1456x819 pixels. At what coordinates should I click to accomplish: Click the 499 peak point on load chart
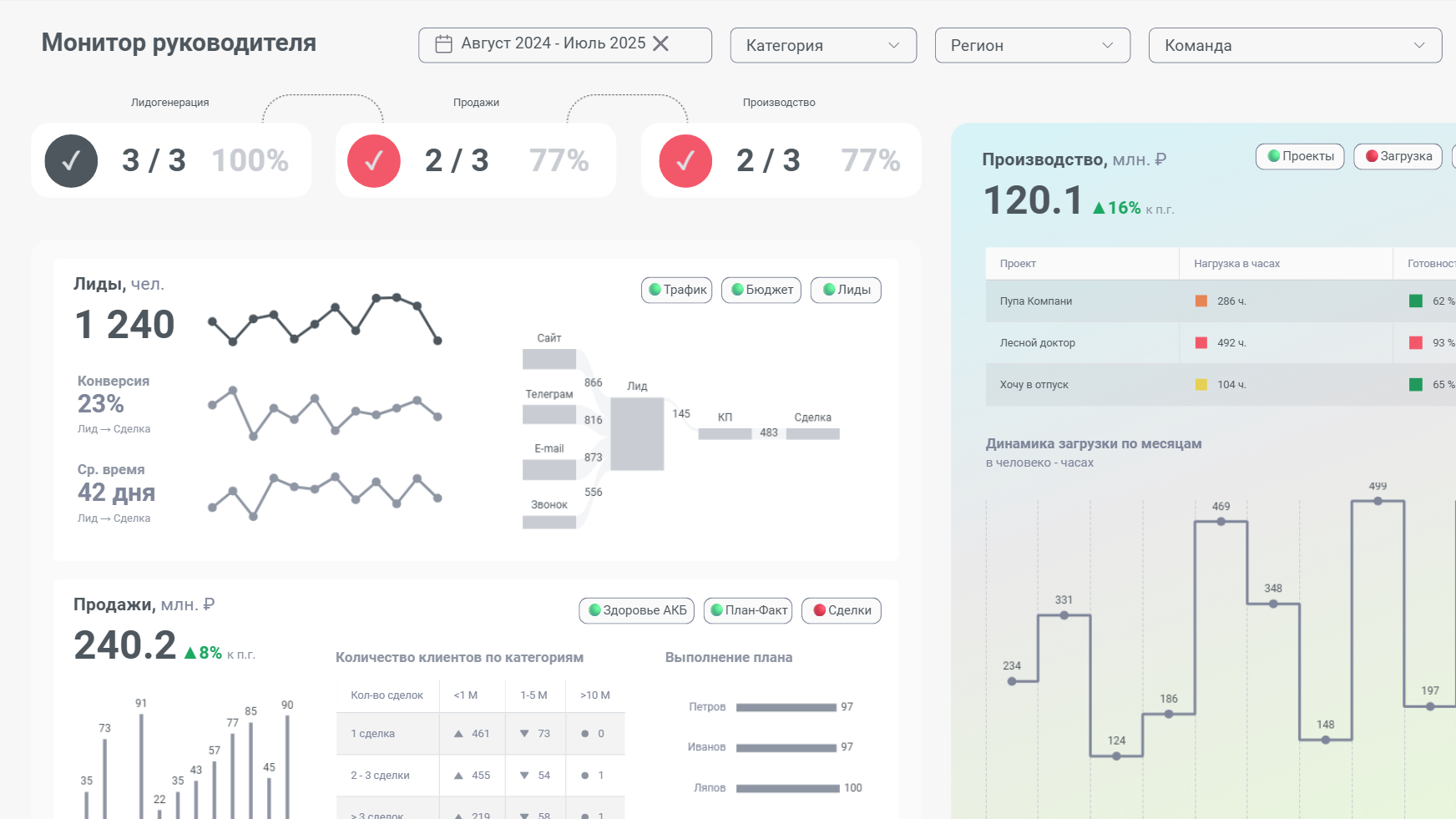click(x=1378, y=501)
